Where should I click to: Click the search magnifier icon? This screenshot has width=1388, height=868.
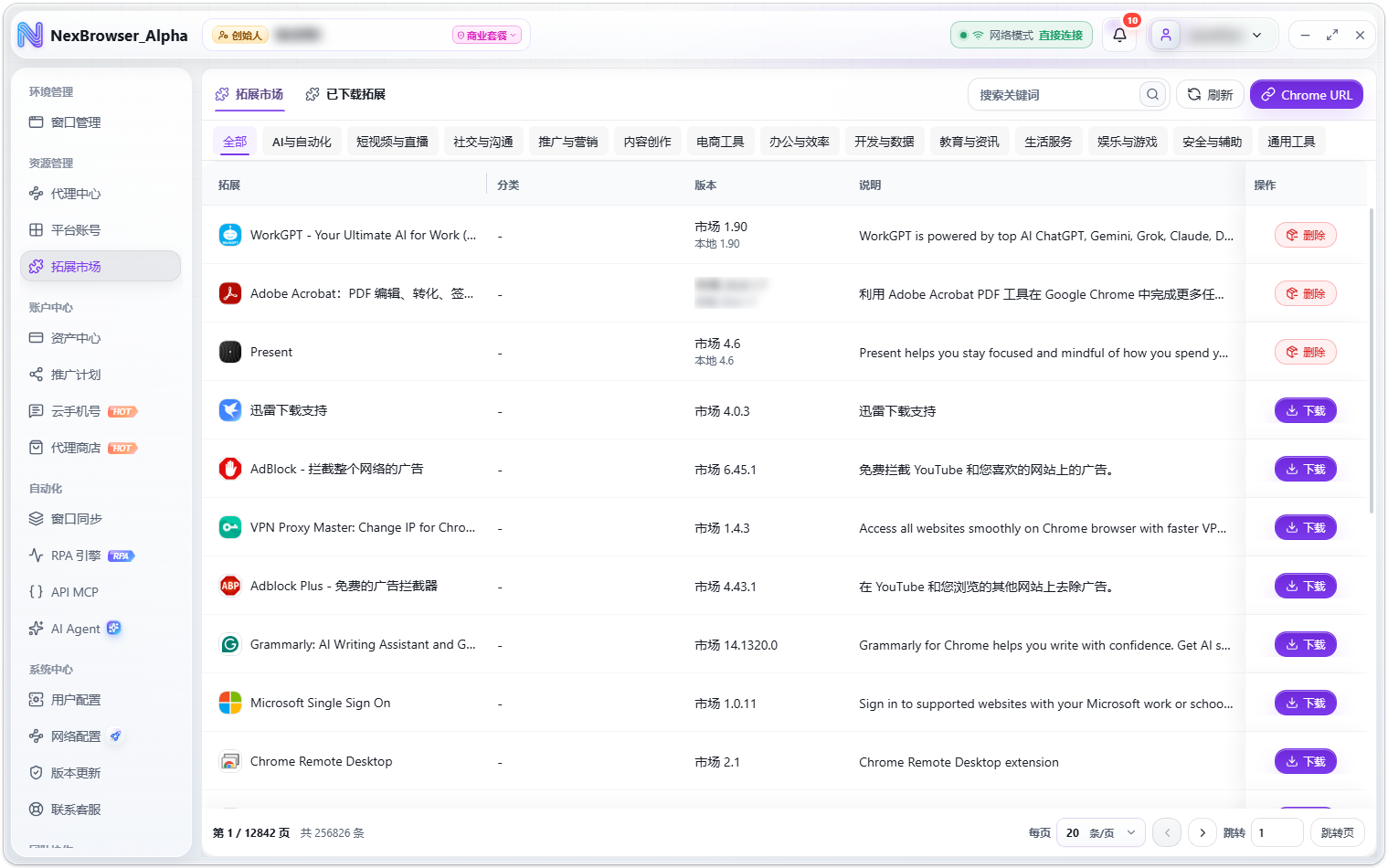[1152, 94]
